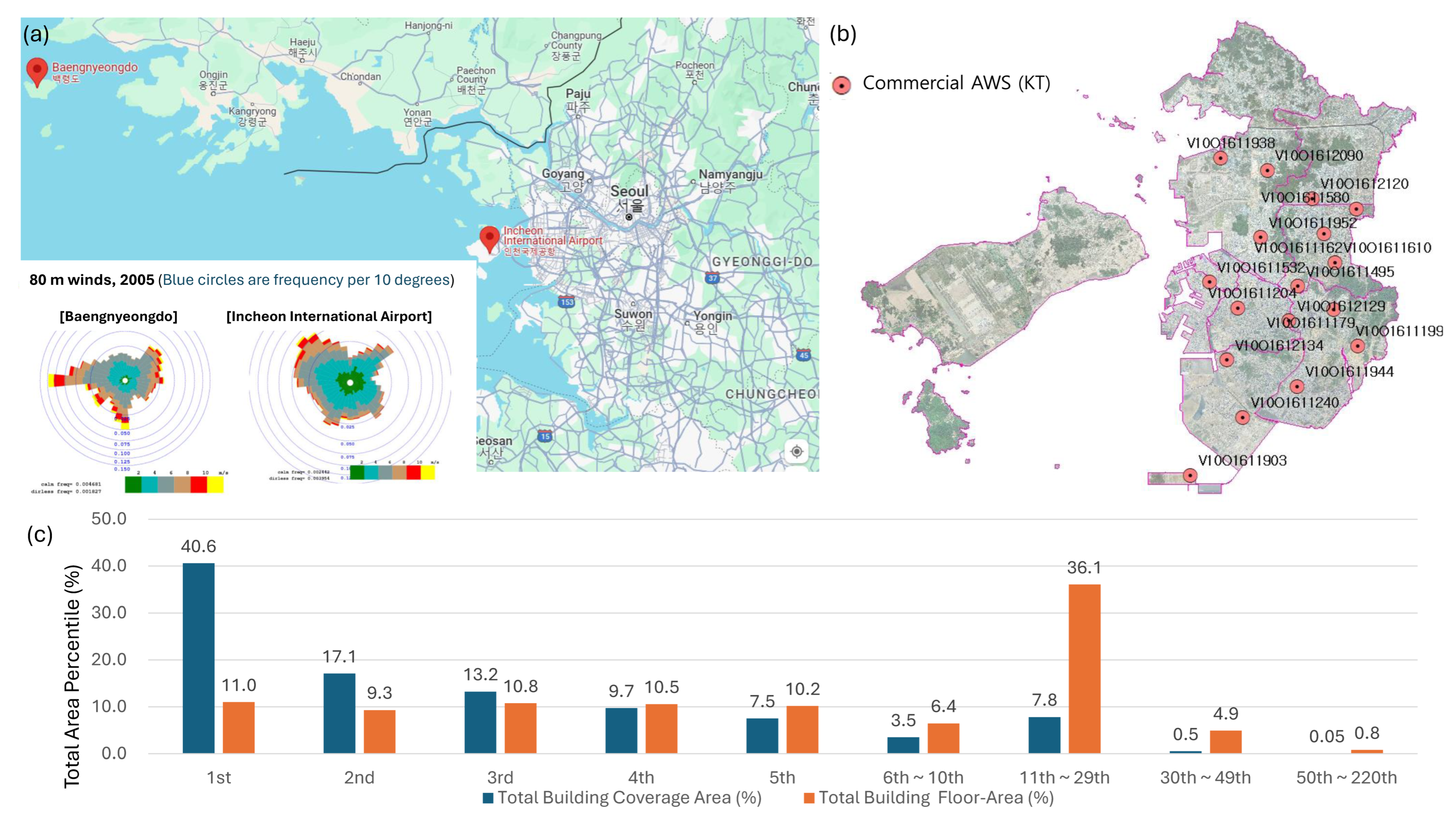
Task: Click the 40.6 blue bar for 1st
Action: point(198,657)
